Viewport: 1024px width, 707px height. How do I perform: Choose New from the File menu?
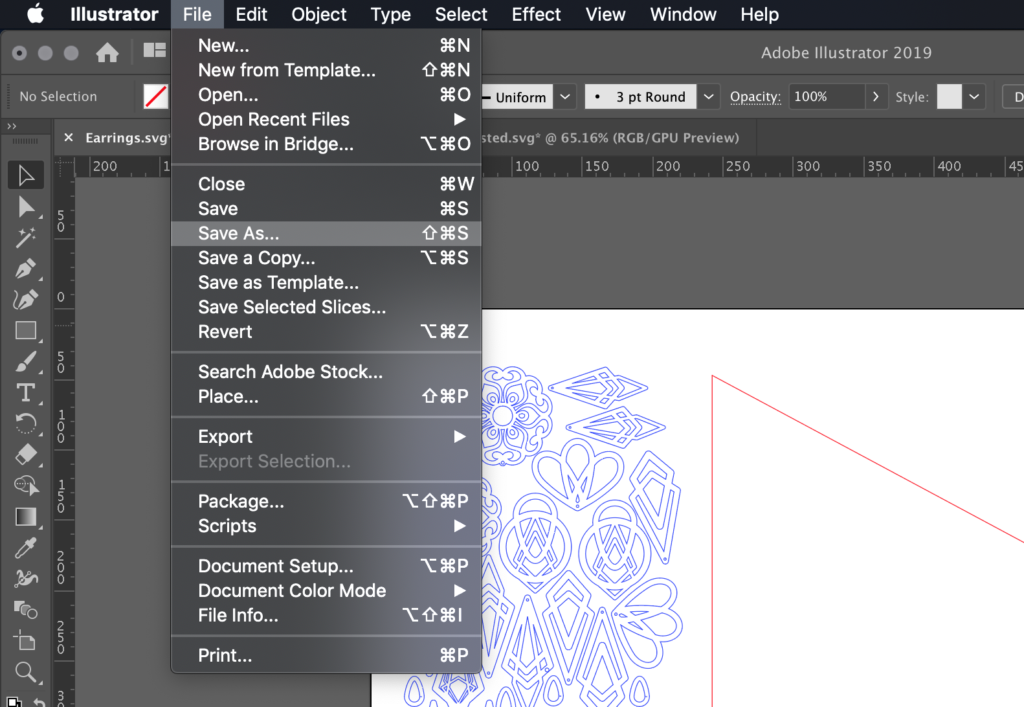click(x=326, y=46)
